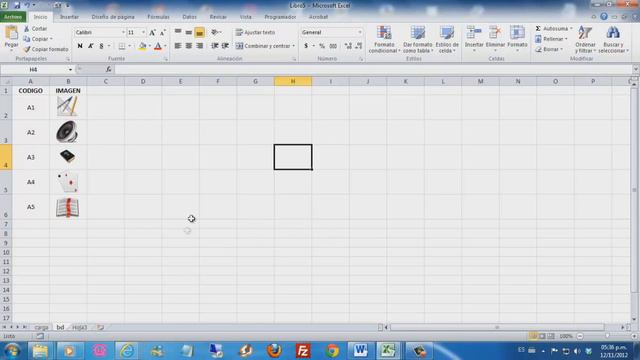Image resolution: width=640 pixels, height=360 pixels.
Task: Select the speaker image in row A2
Action: point(67,132)
